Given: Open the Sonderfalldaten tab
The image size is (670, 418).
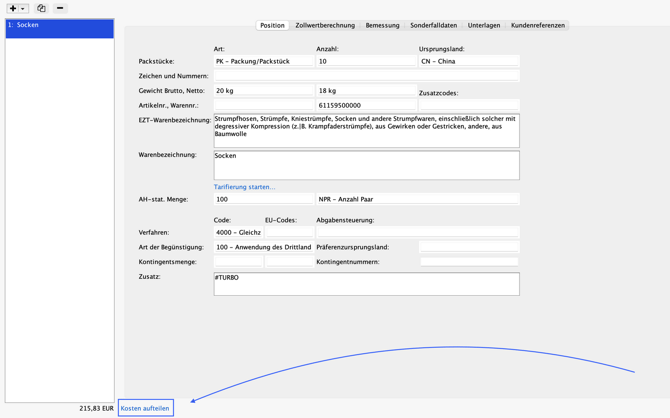Looking at the screenshot, I should tap(433, 25).
